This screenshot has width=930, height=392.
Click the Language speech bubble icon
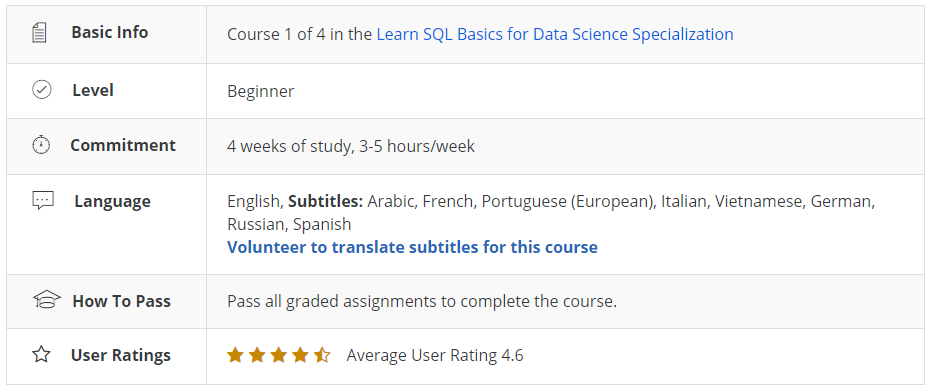point(43,201)
